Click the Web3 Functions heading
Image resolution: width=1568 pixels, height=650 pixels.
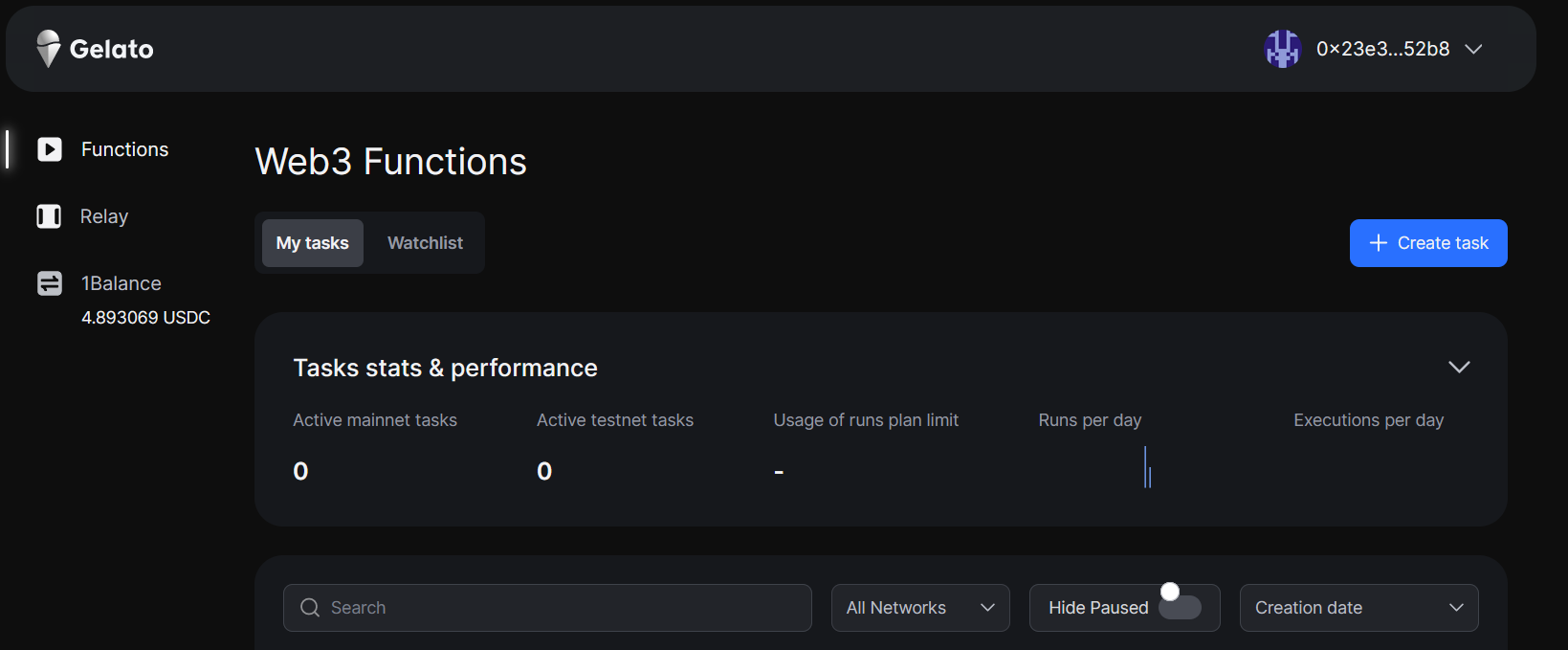tap(390, 162)
